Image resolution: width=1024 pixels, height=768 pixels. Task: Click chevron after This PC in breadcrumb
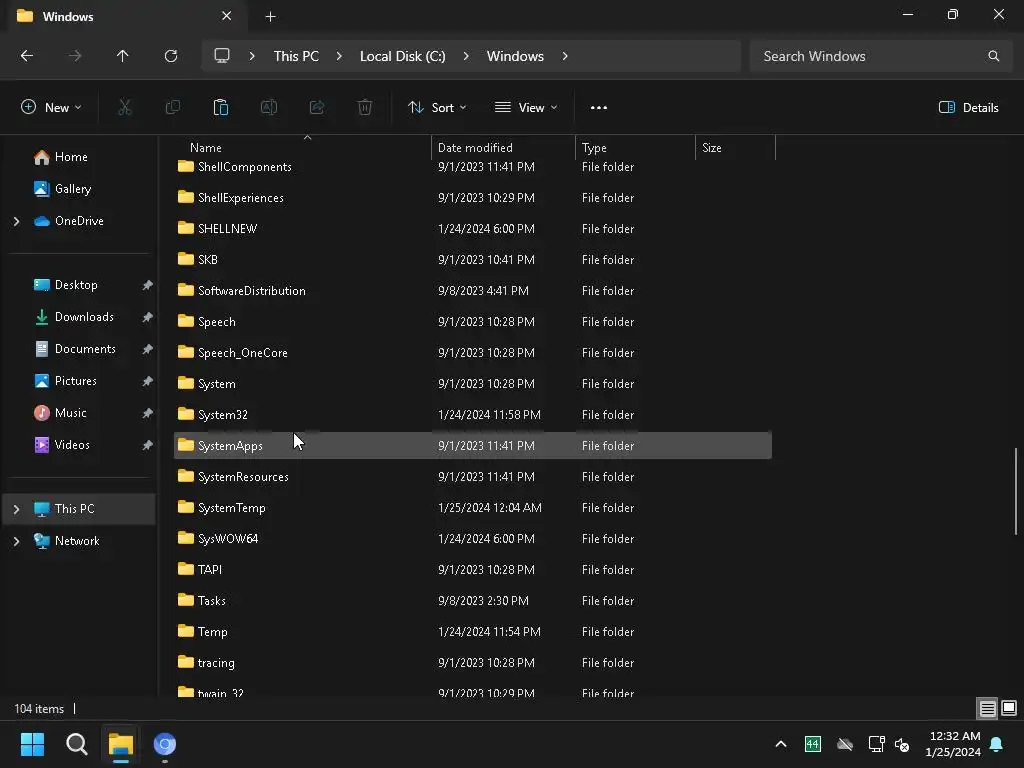tap(339, 56)
